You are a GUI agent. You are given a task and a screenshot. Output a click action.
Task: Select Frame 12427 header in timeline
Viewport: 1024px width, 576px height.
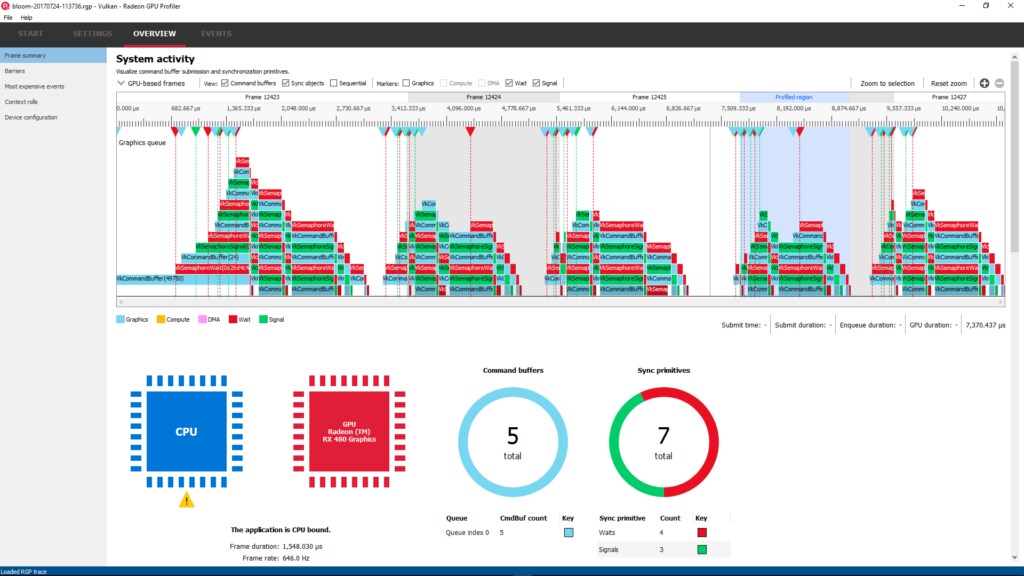pos(949,97)
